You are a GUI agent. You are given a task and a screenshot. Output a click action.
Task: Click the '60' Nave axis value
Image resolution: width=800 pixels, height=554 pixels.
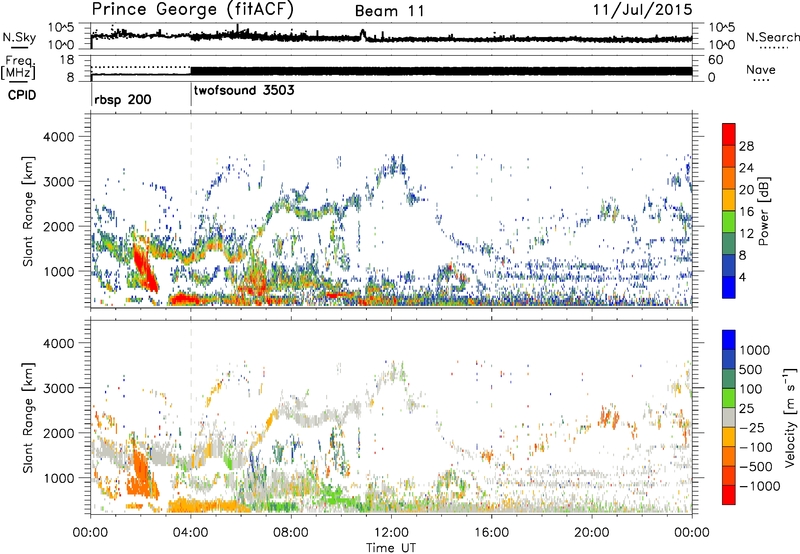715,60
